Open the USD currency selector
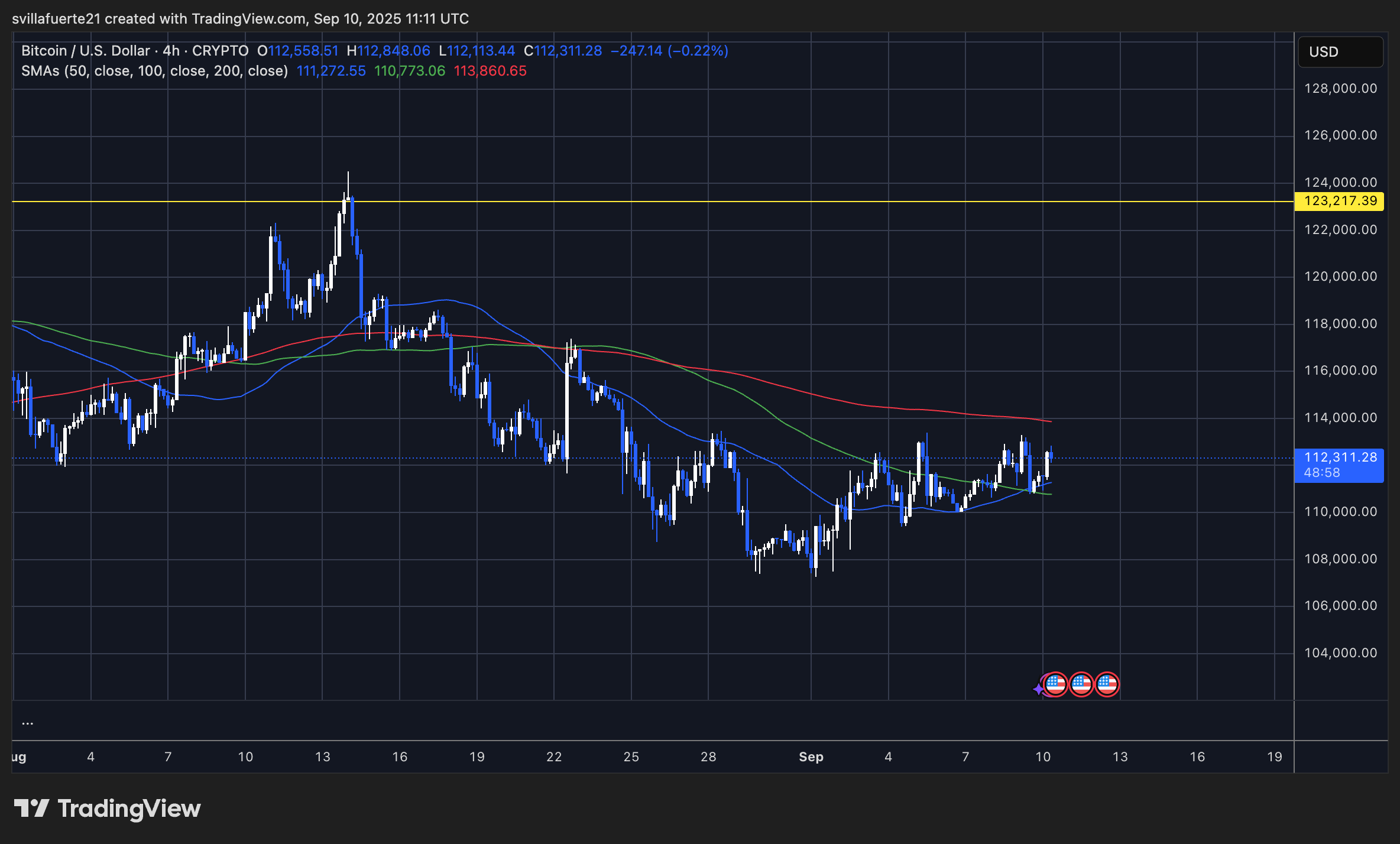The image size is (1400, 844). click(x=1340, y=52)
